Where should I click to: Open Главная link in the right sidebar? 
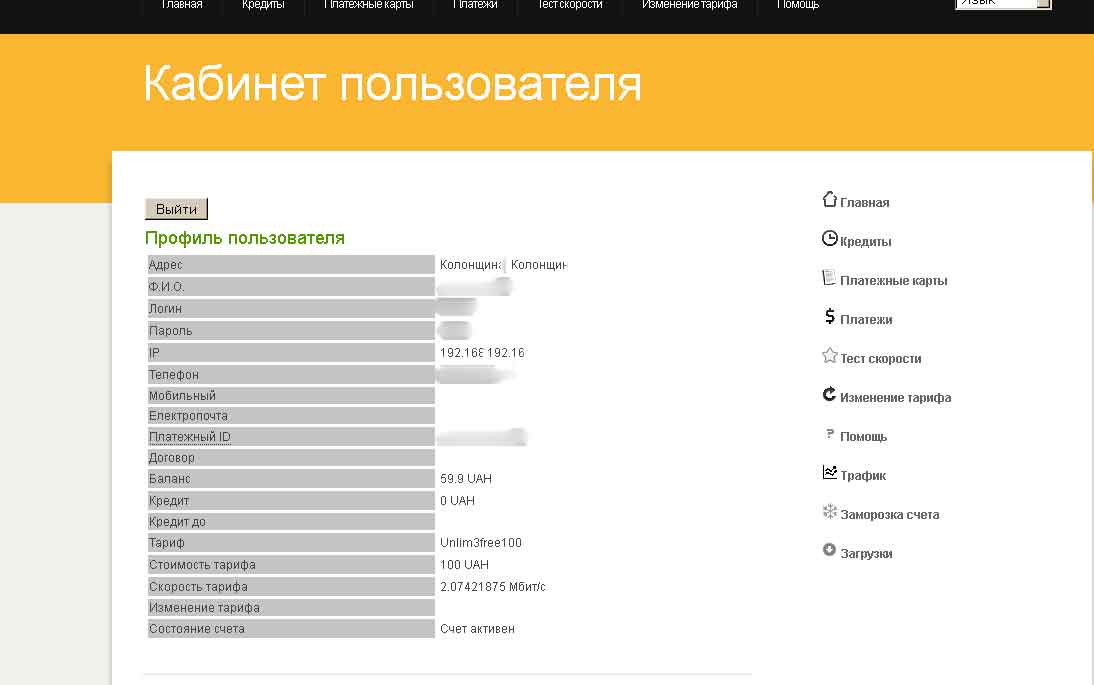point(864,202)
